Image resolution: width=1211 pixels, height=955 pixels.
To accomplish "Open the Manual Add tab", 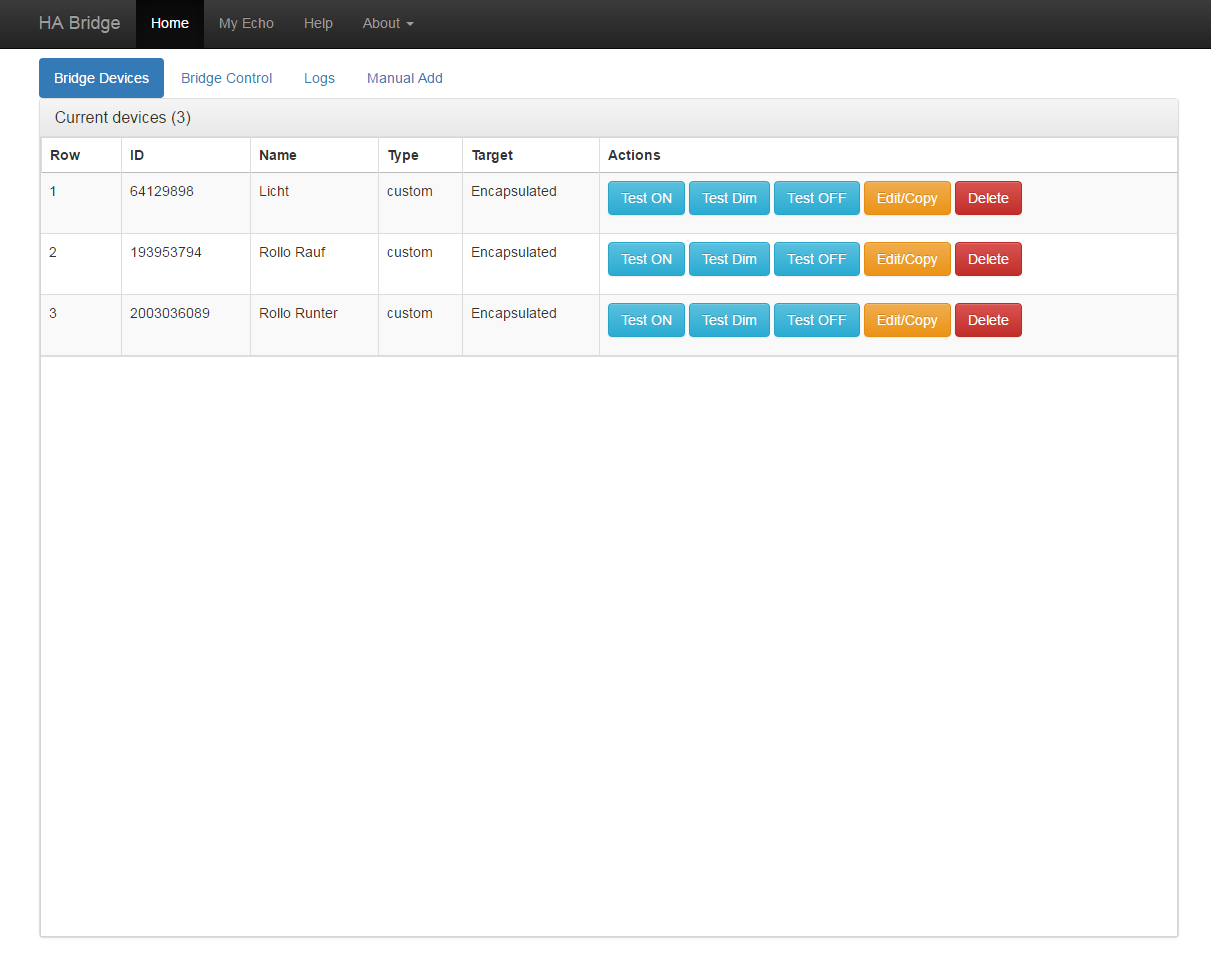I will [x=404, y=78].
